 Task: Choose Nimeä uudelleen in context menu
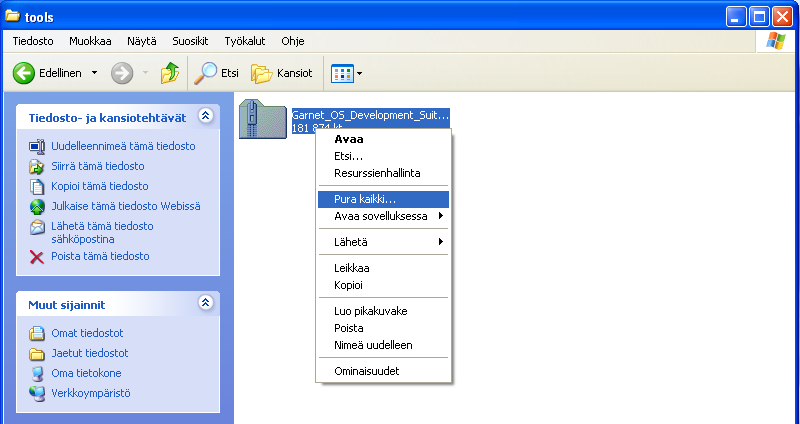384,345
